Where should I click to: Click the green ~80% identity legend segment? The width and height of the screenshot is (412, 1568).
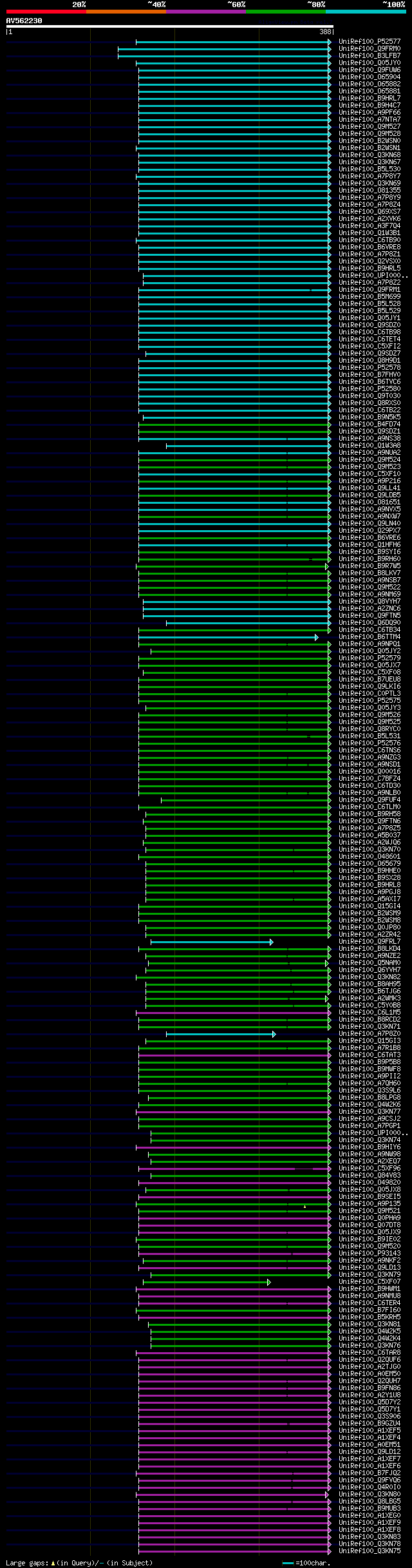tap(285, 12)
